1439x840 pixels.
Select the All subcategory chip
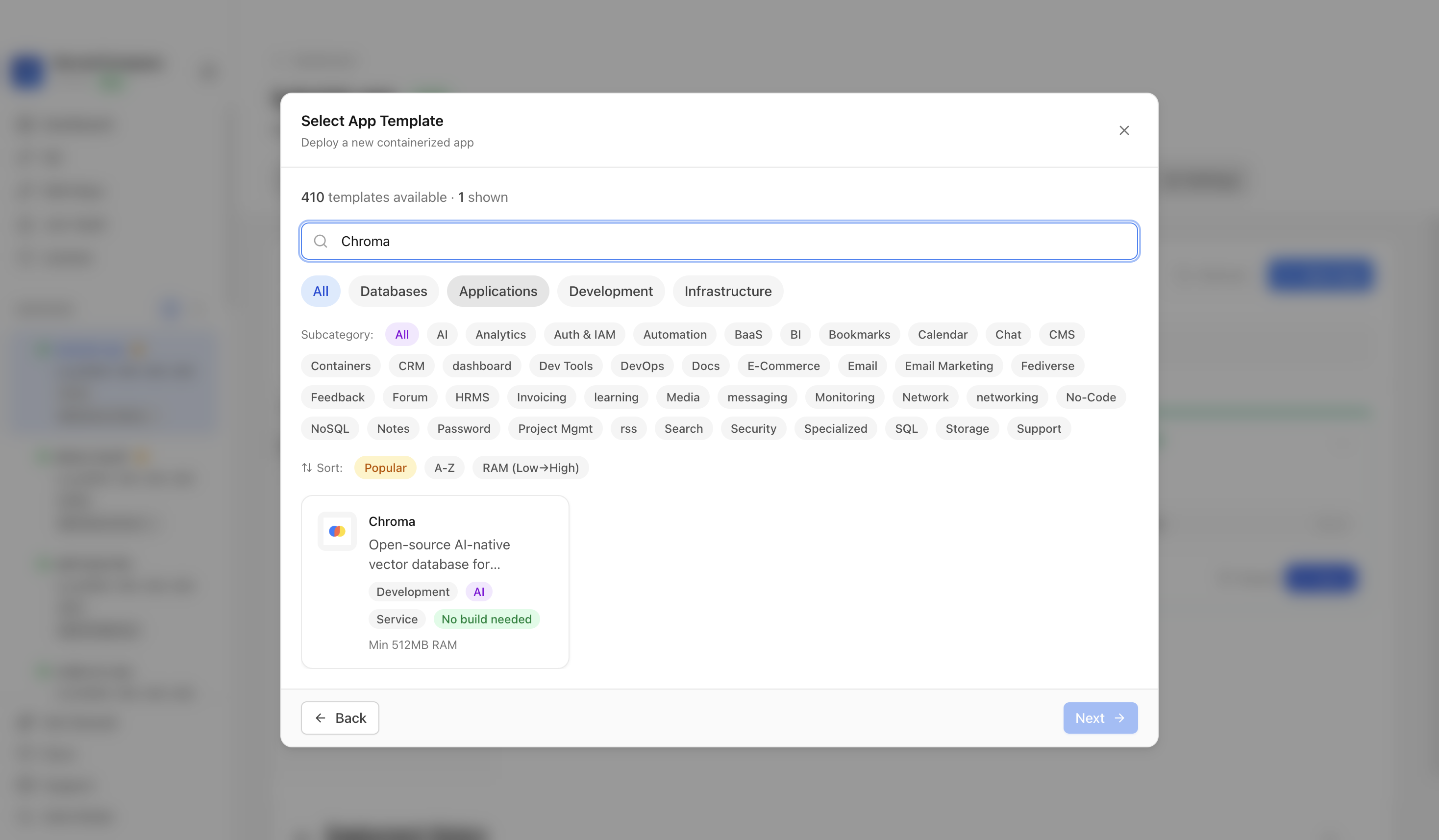[x=402, y=335]
